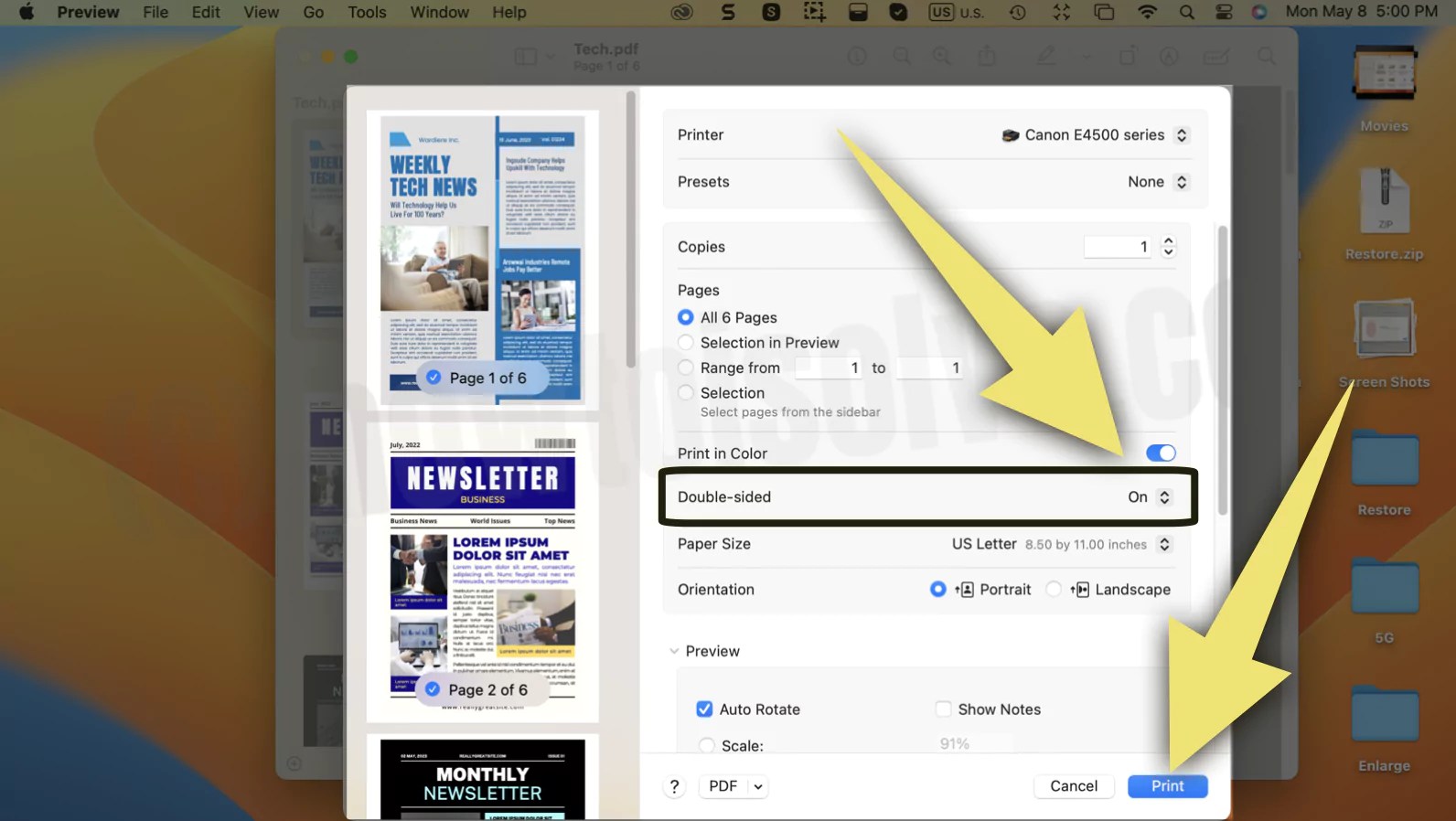Toggle the Page 2 of 6 checkmark
The width and height of the screenshot is (1456, 821).
tap(433, 689)
